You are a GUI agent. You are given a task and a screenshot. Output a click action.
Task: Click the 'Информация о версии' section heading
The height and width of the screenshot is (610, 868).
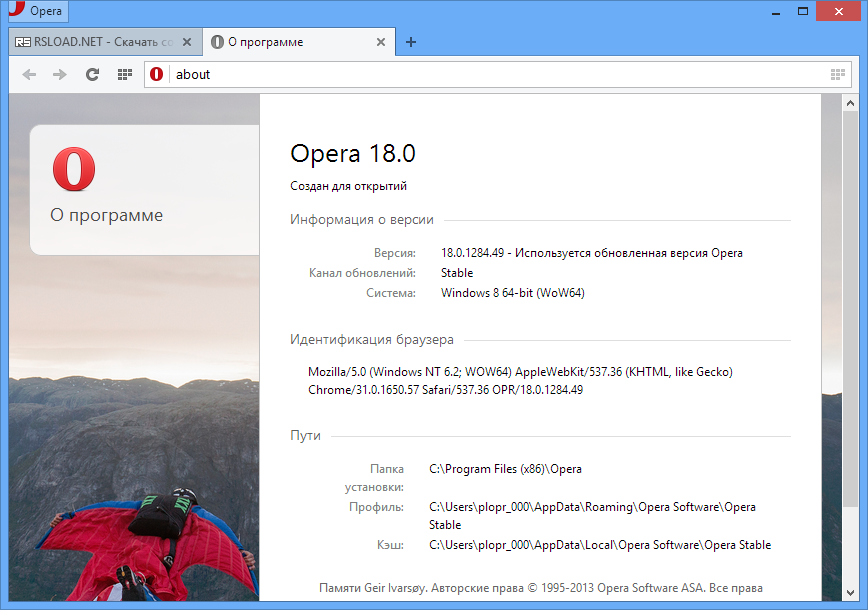[x=362, y=220]
